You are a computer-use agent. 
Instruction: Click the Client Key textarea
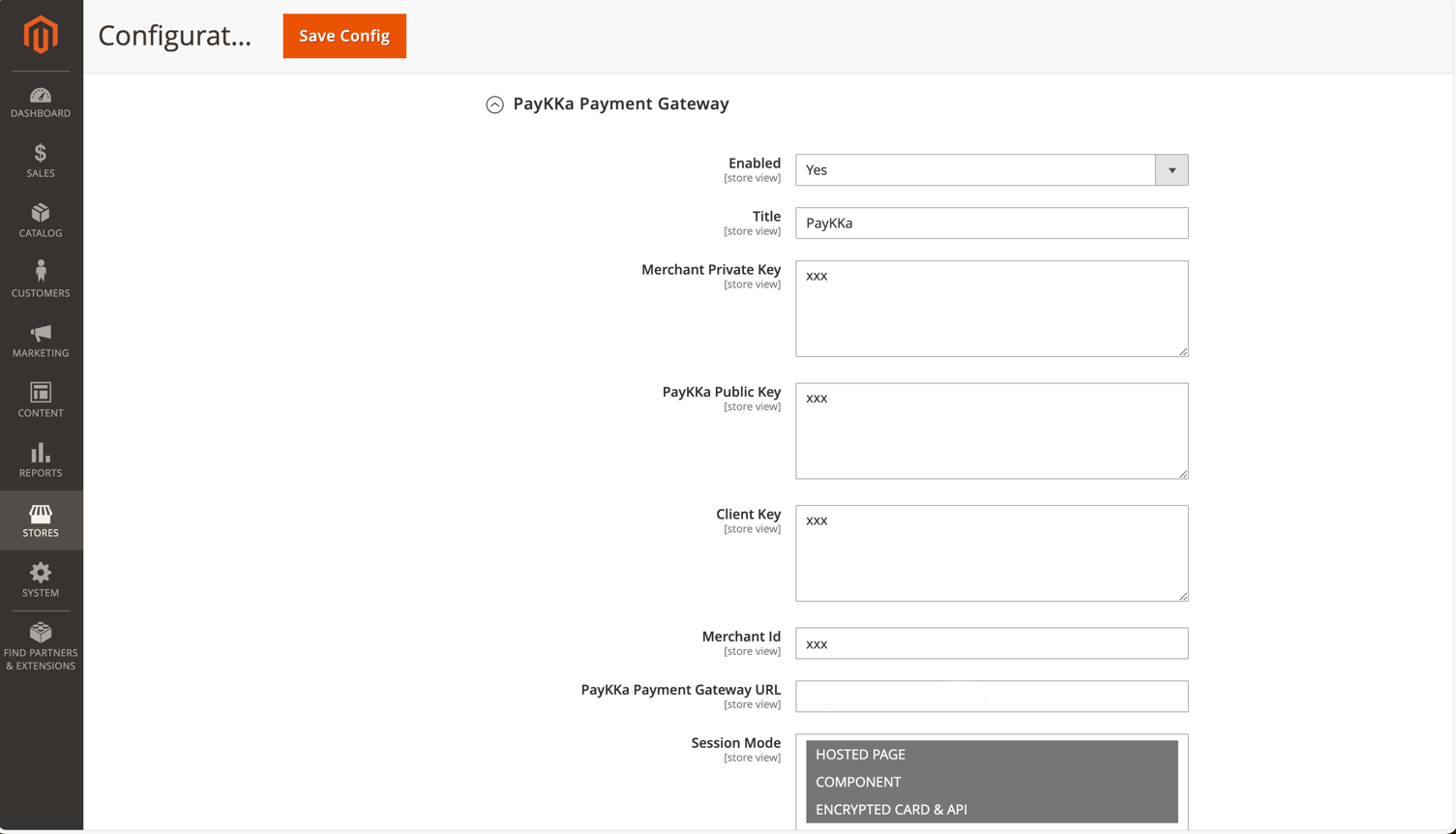coord(992,553)
